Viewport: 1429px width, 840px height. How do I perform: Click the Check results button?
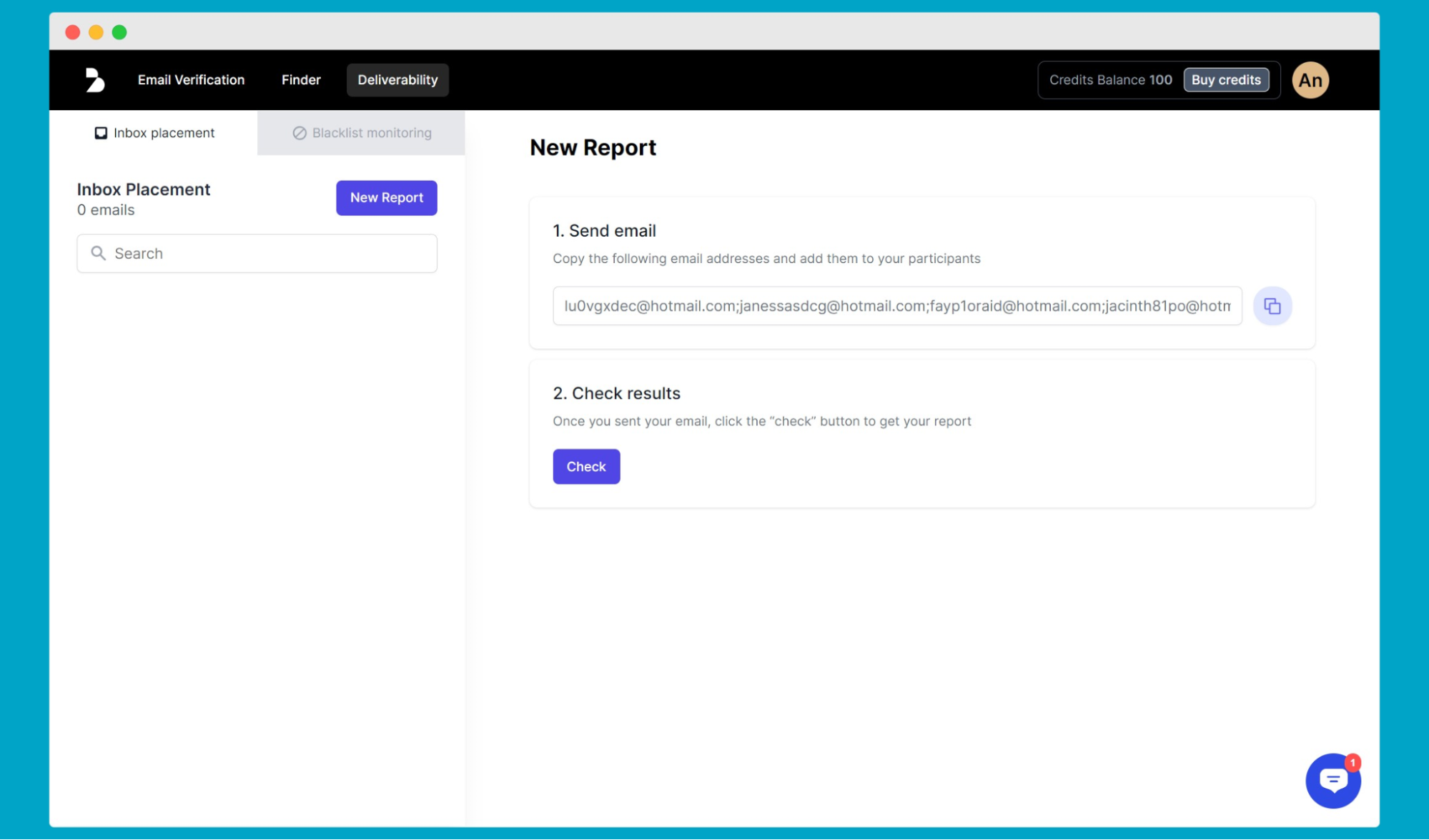(x=586, y=466)
